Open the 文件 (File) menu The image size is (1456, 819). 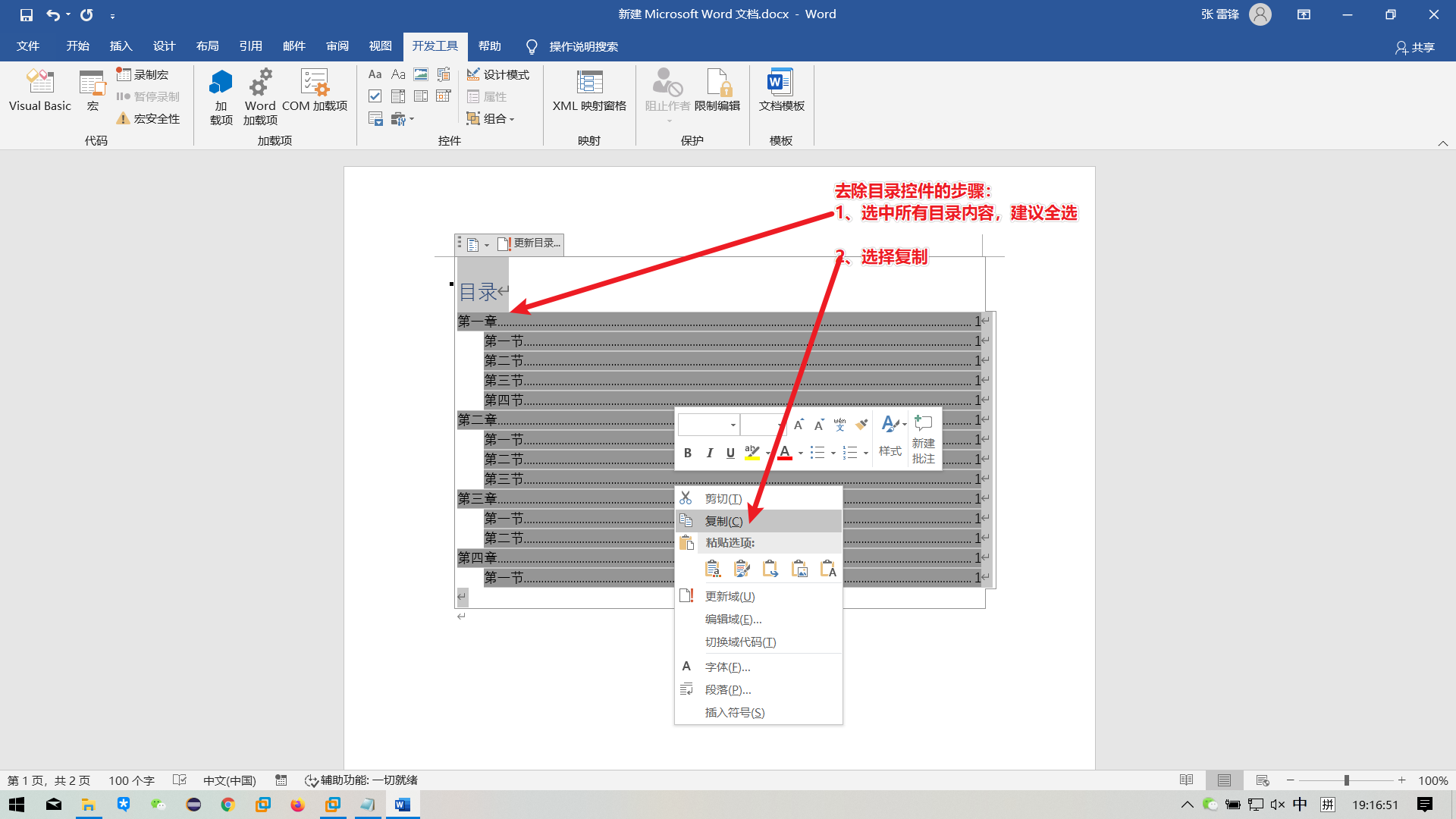pos(28,46)
